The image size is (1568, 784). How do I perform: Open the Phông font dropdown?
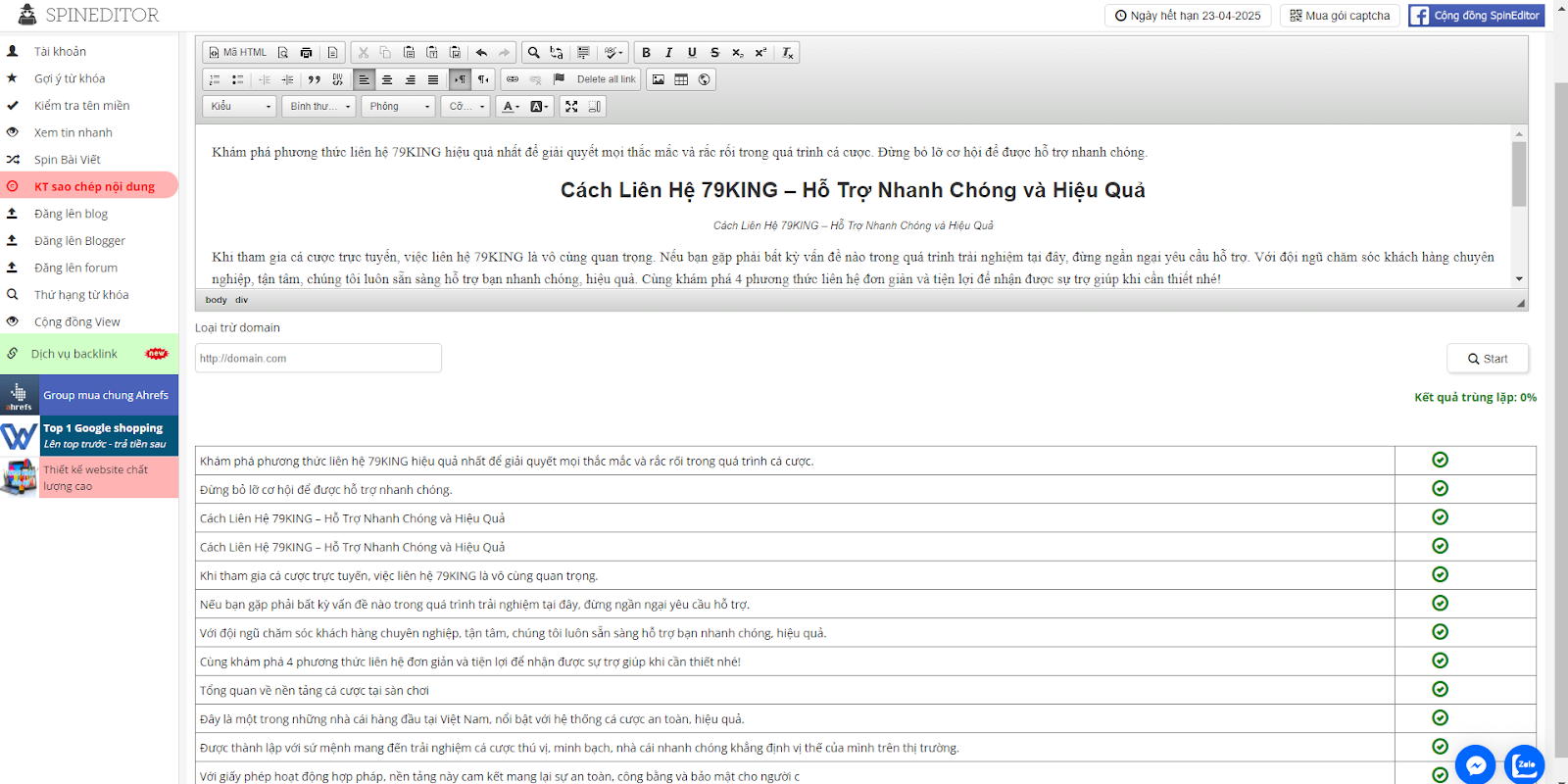398,106
